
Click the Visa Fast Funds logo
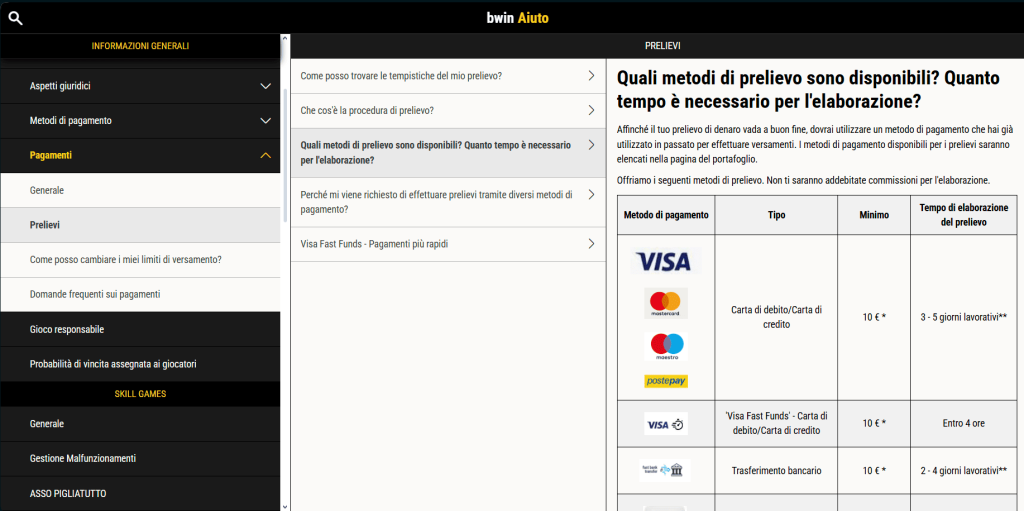665,424
